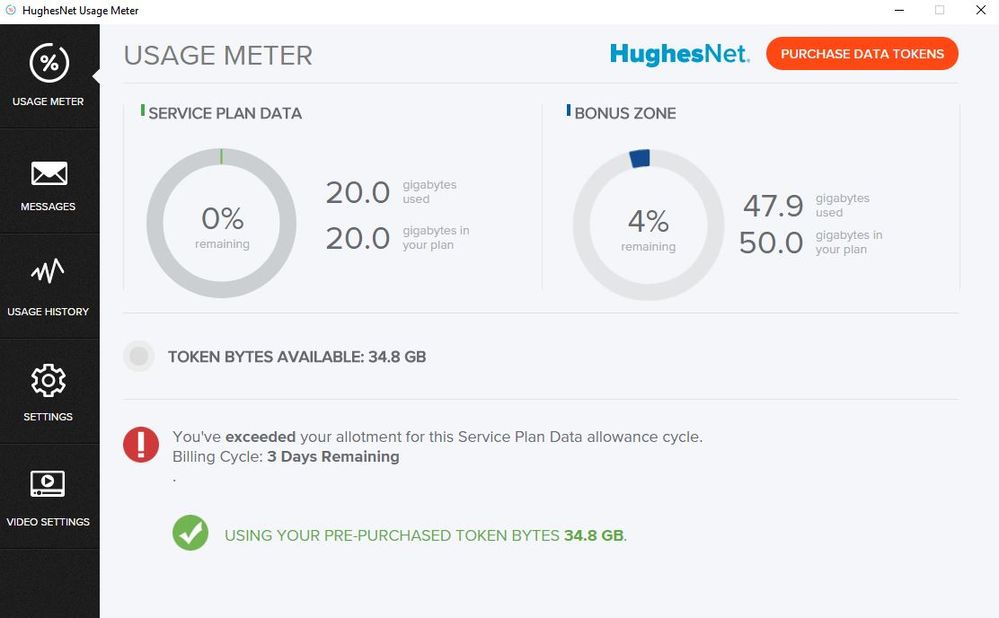The width and height of the screenshot is (999, 618).
Task: Click the Bonus Zone heading
Action: pos(625,113)
